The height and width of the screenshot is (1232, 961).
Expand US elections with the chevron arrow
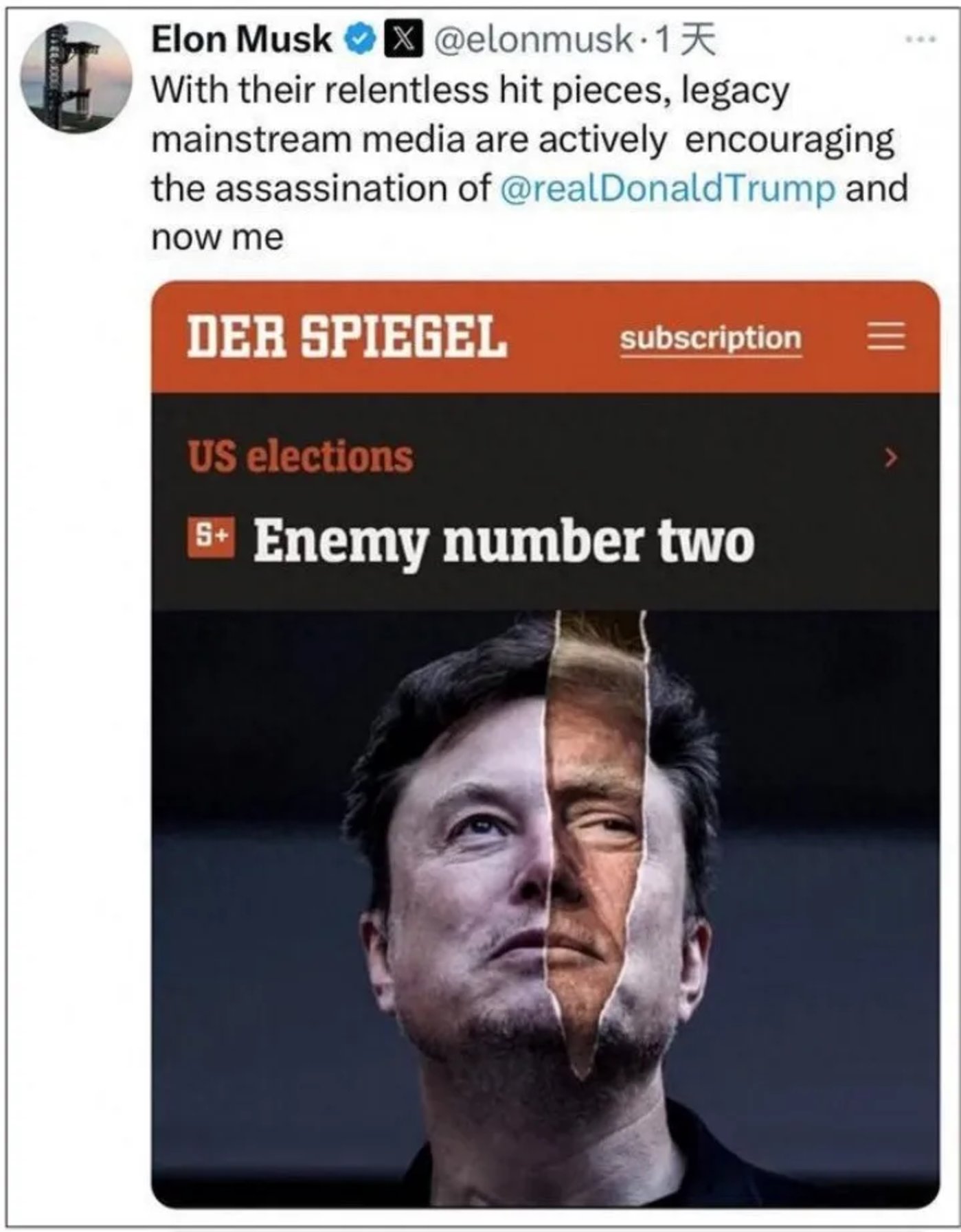pyautogui.click(x=891, y=457)
